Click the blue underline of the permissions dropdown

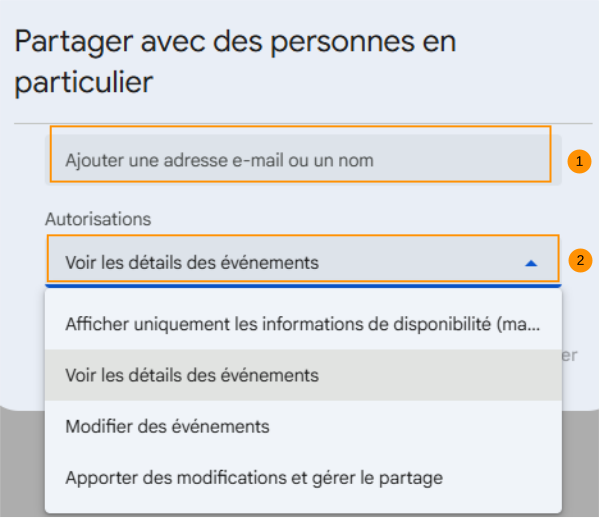[x=300, y=285]
